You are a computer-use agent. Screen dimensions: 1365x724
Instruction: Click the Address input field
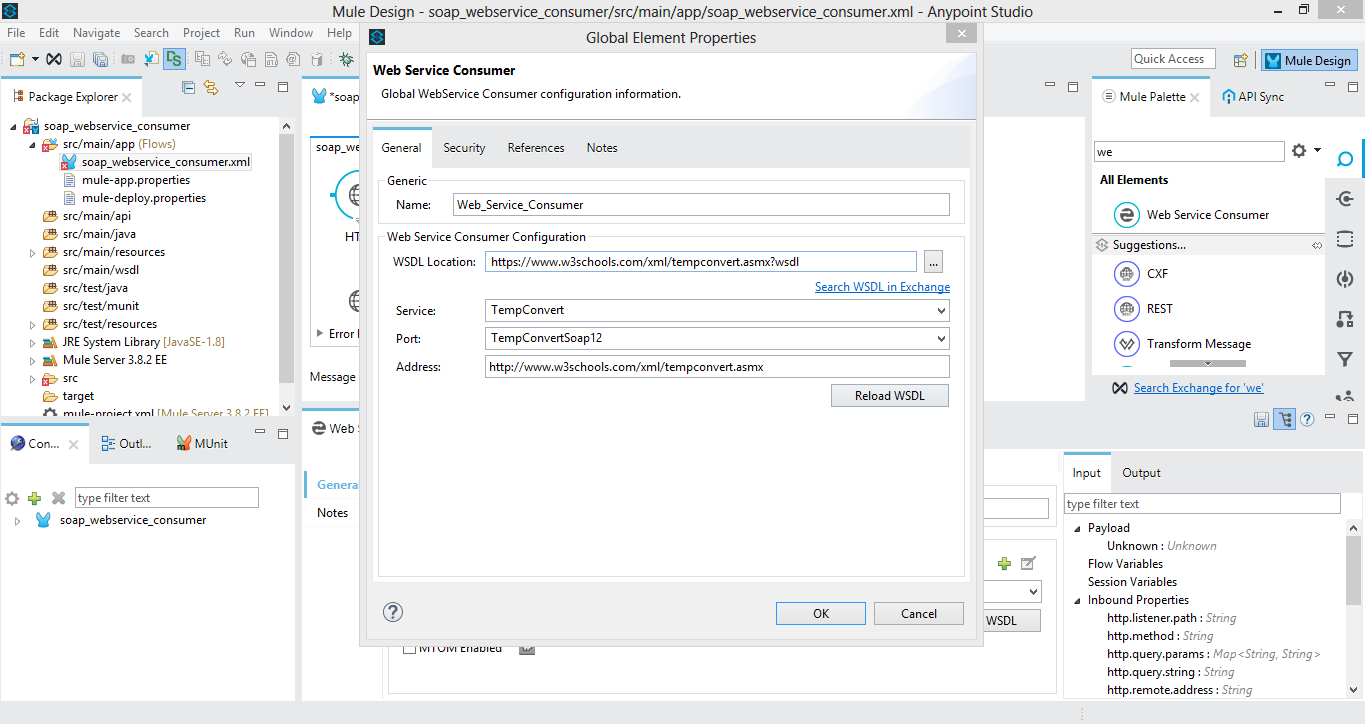[x=717, y=367]
